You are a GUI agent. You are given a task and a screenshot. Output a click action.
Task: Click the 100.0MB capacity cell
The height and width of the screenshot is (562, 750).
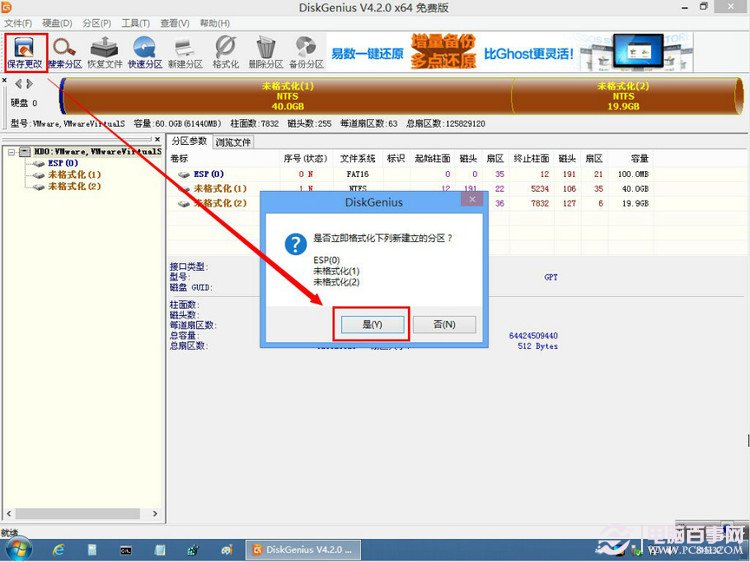coord(633,174)
